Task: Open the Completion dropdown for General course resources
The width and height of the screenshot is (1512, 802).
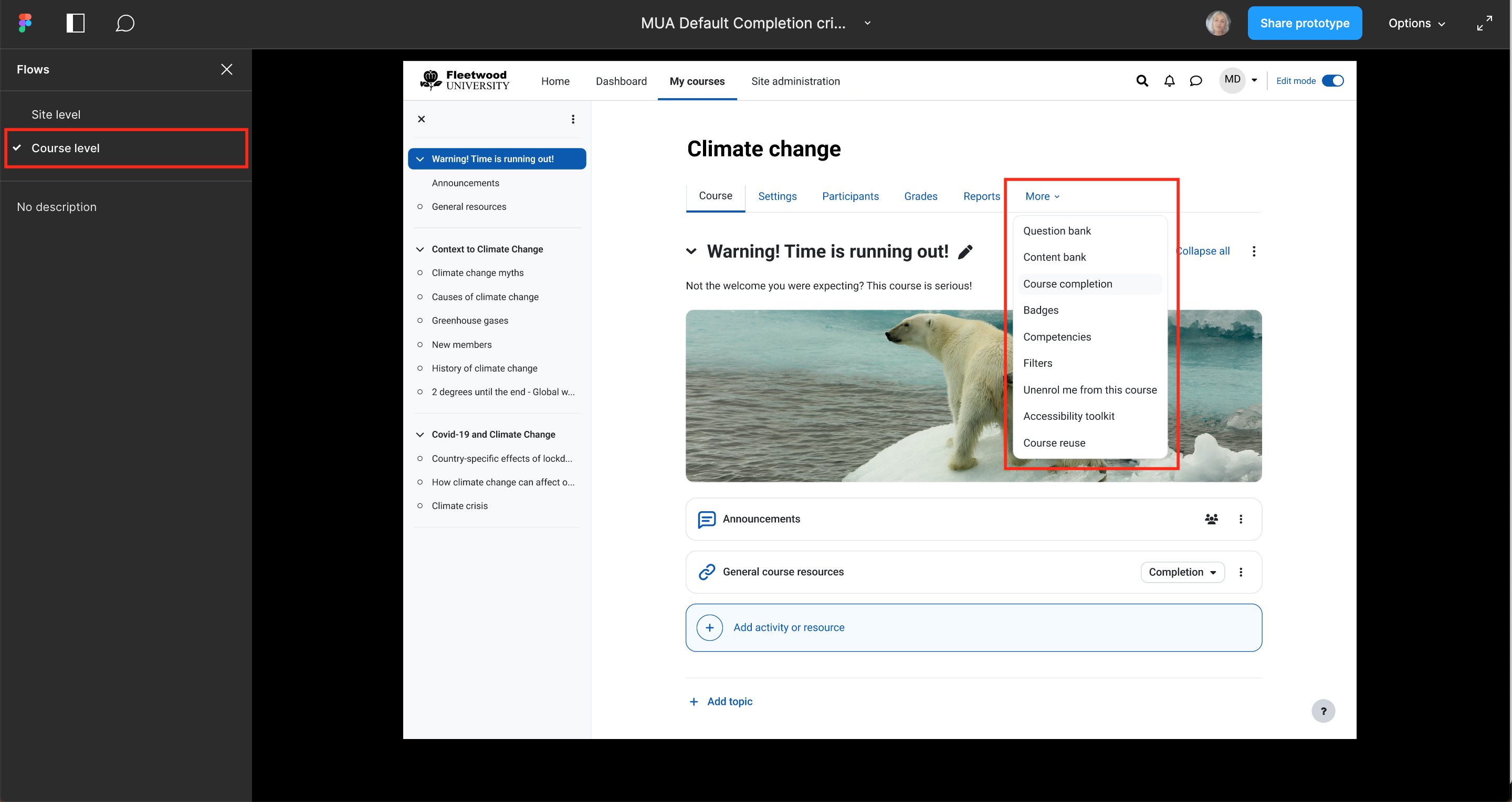Action: (1182, 572)
